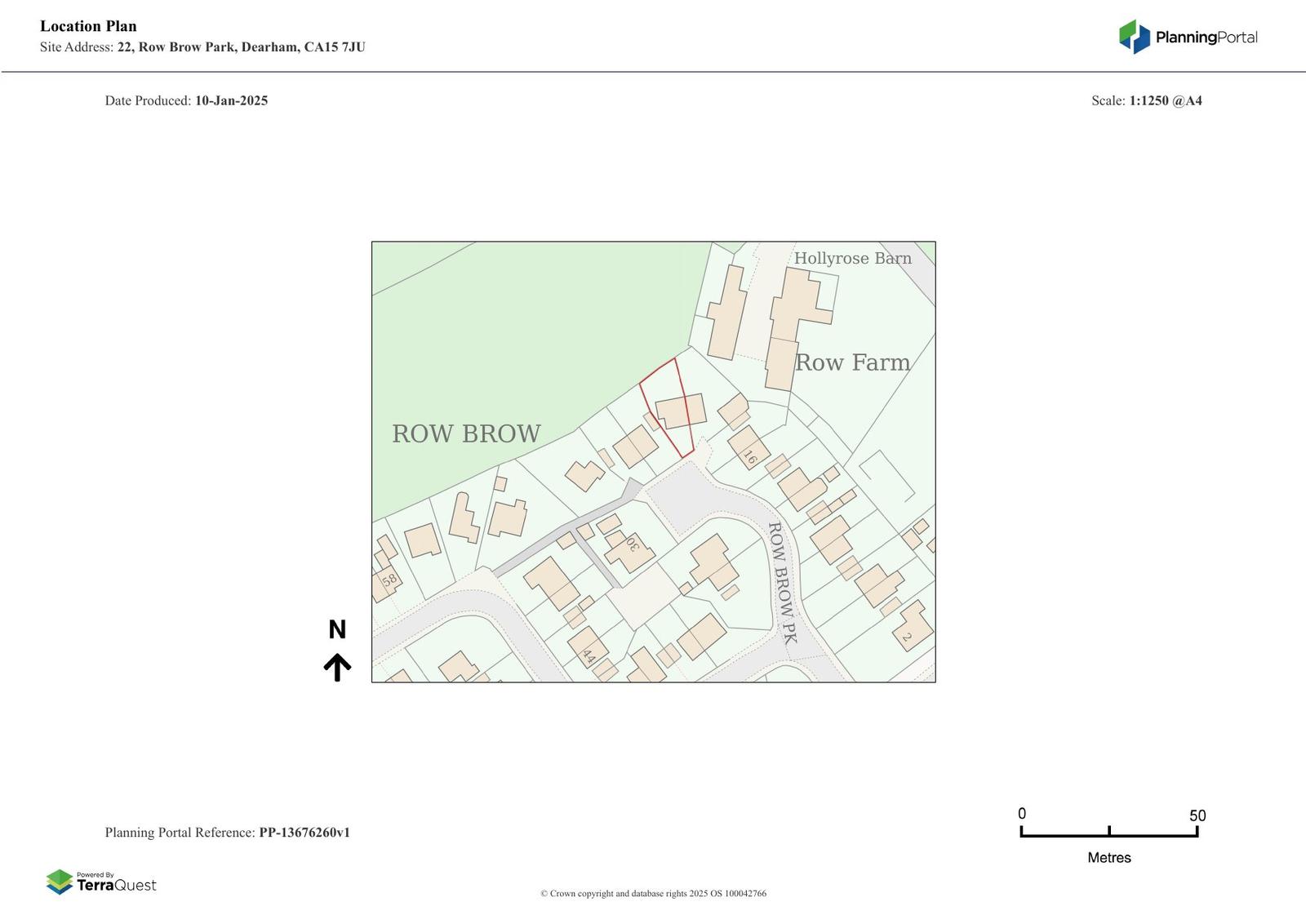Click the Scale 1:1250 @A4 text
The image size is (1306, 924).
coord(1146,101)
